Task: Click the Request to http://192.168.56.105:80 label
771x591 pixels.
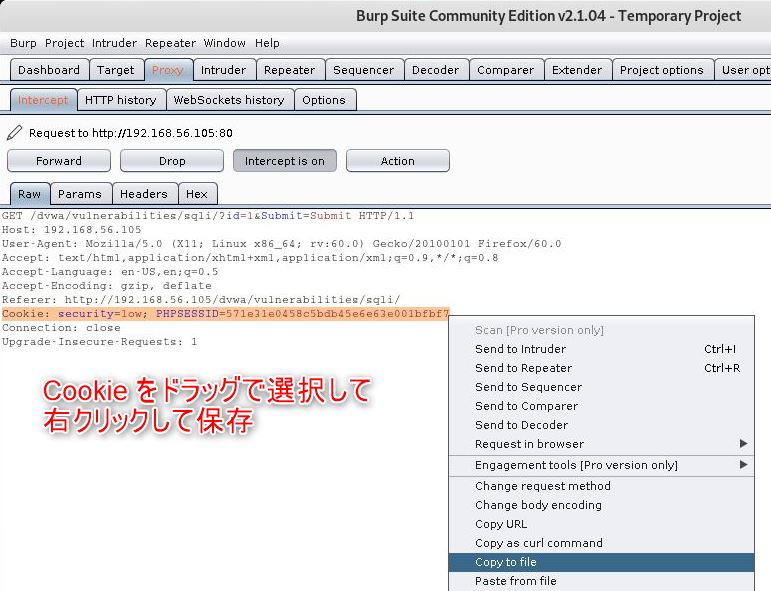Action: pos(131,133)
